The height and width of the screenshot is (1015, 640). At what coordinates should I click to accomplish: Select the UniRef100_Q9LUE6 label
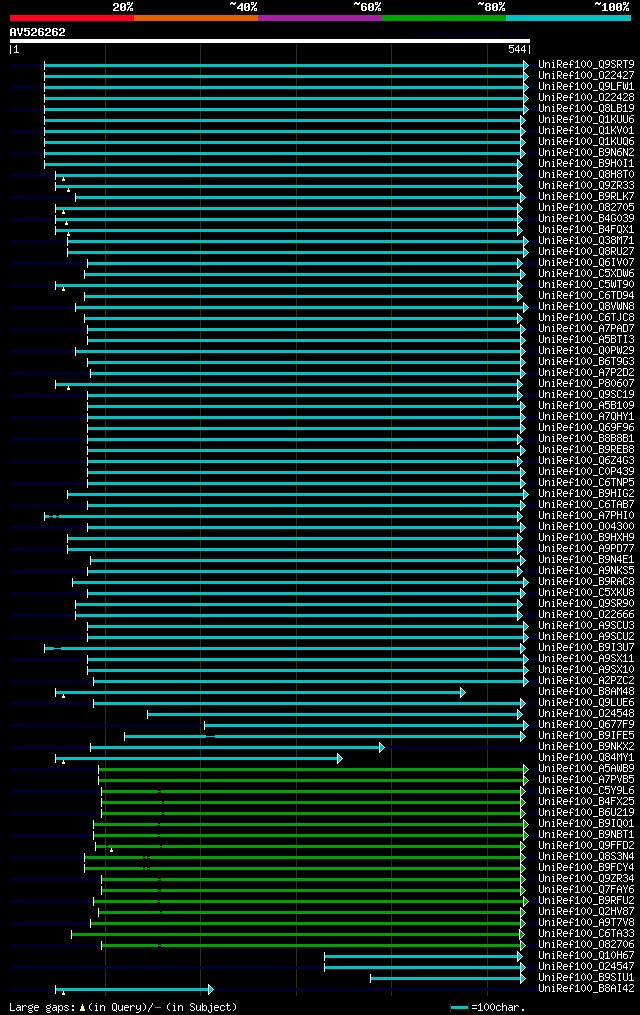point(586,703)
